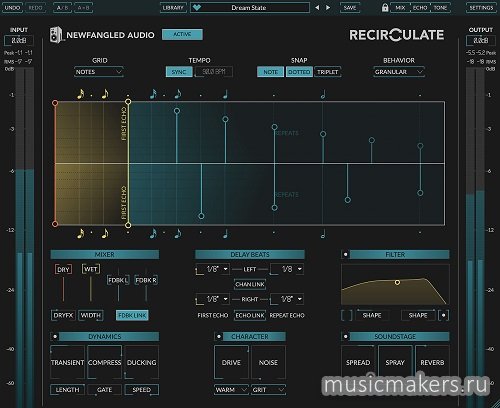The image size is (500, 408).
Task: Go to previous preset with left arrow
Action: [317, 7]
